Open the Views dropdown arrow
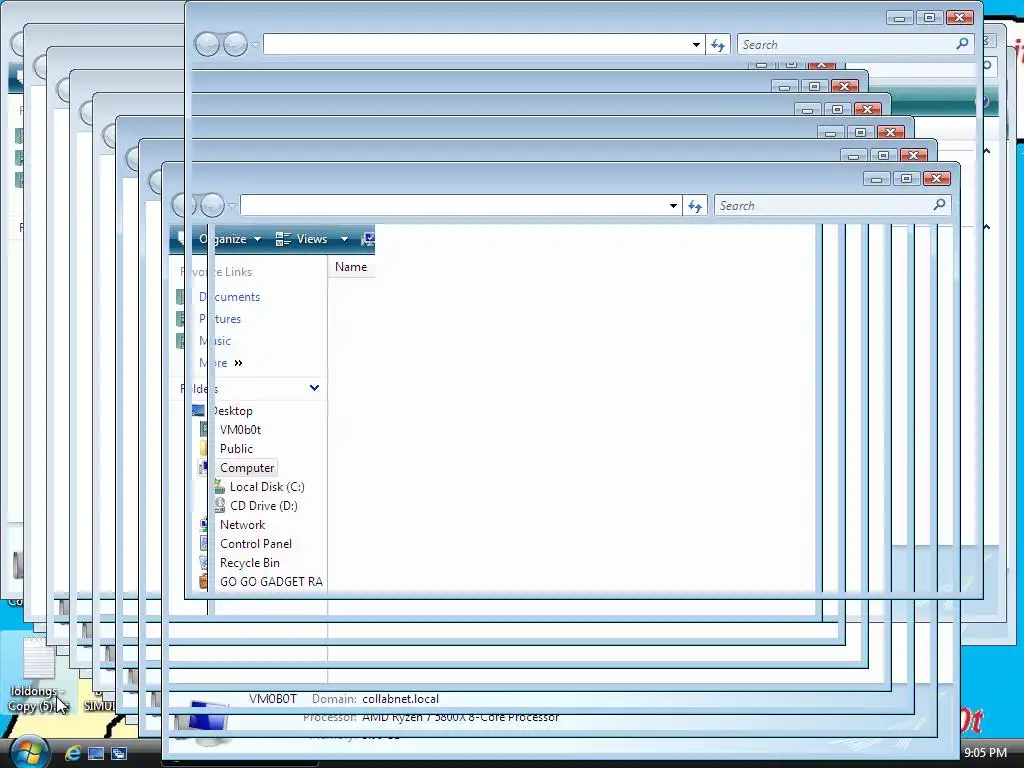Viewport: 1024px width, 768px height. (x=344, y=239)
